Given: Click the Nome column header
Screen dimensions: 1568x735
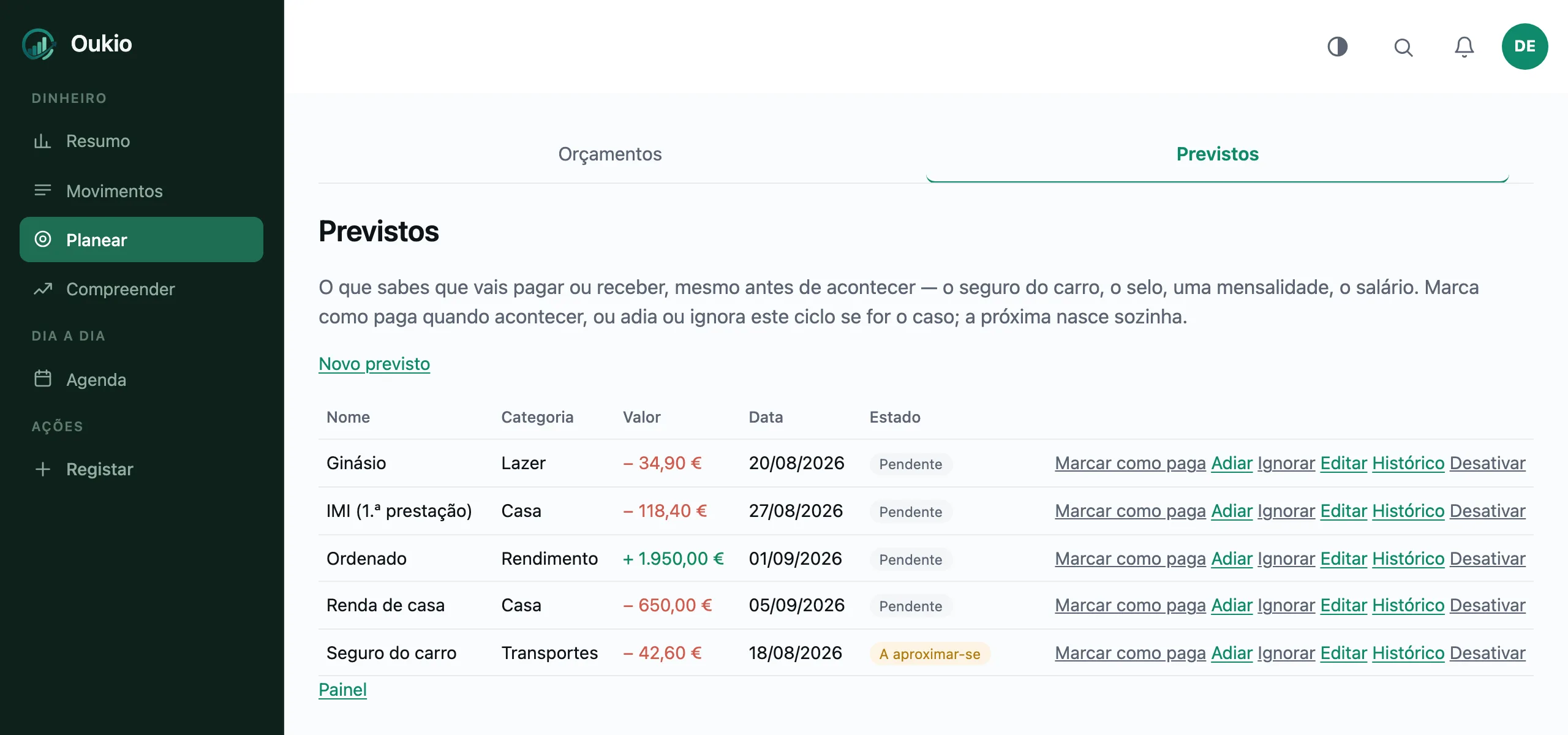Looking at the screenshot, I should 348,417.
